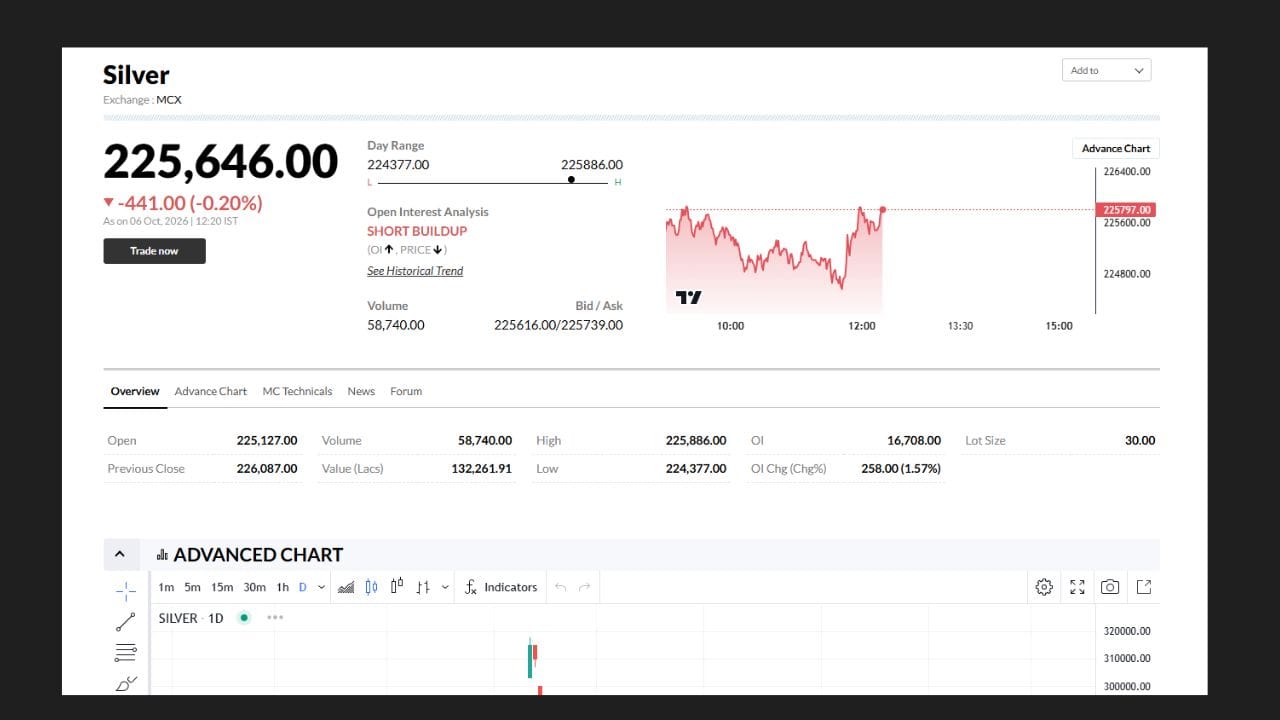Set chart interval to 5m
The width and height of the screenshot is (1280, 720).
click(192, 587)
